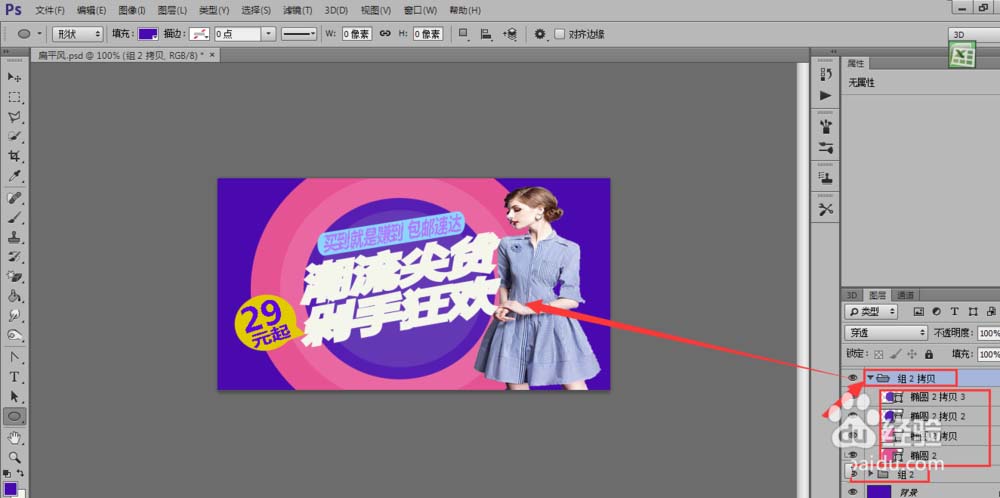This screenshot has height=498, width=1000.
Task: Open path alignment options
Action: [x=486, y=34]
